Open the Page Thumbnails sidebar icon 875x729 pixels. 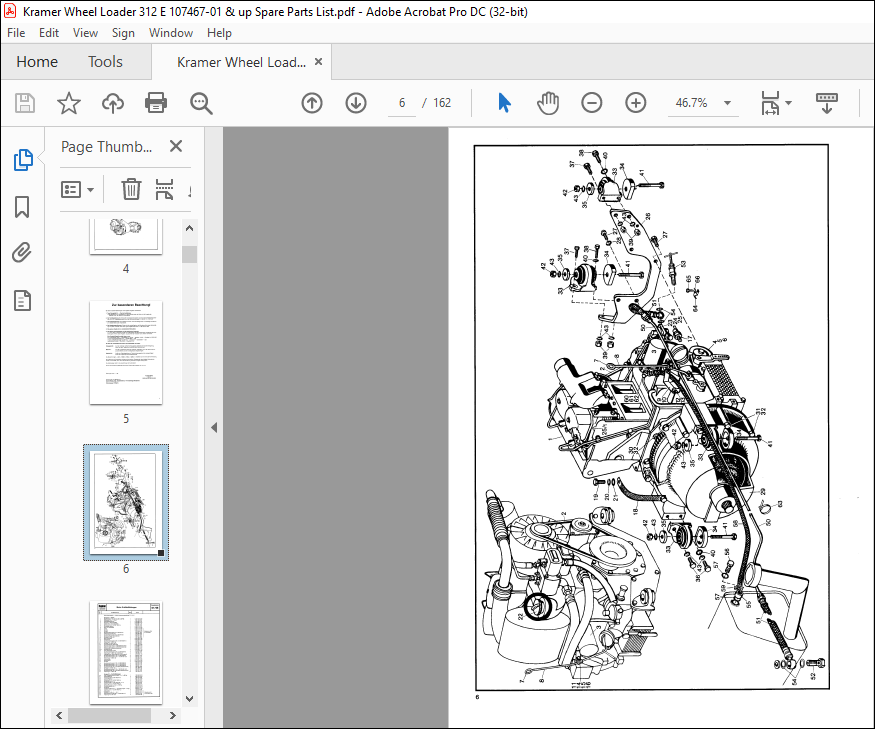pyautogui.click(x=23, y=160)
